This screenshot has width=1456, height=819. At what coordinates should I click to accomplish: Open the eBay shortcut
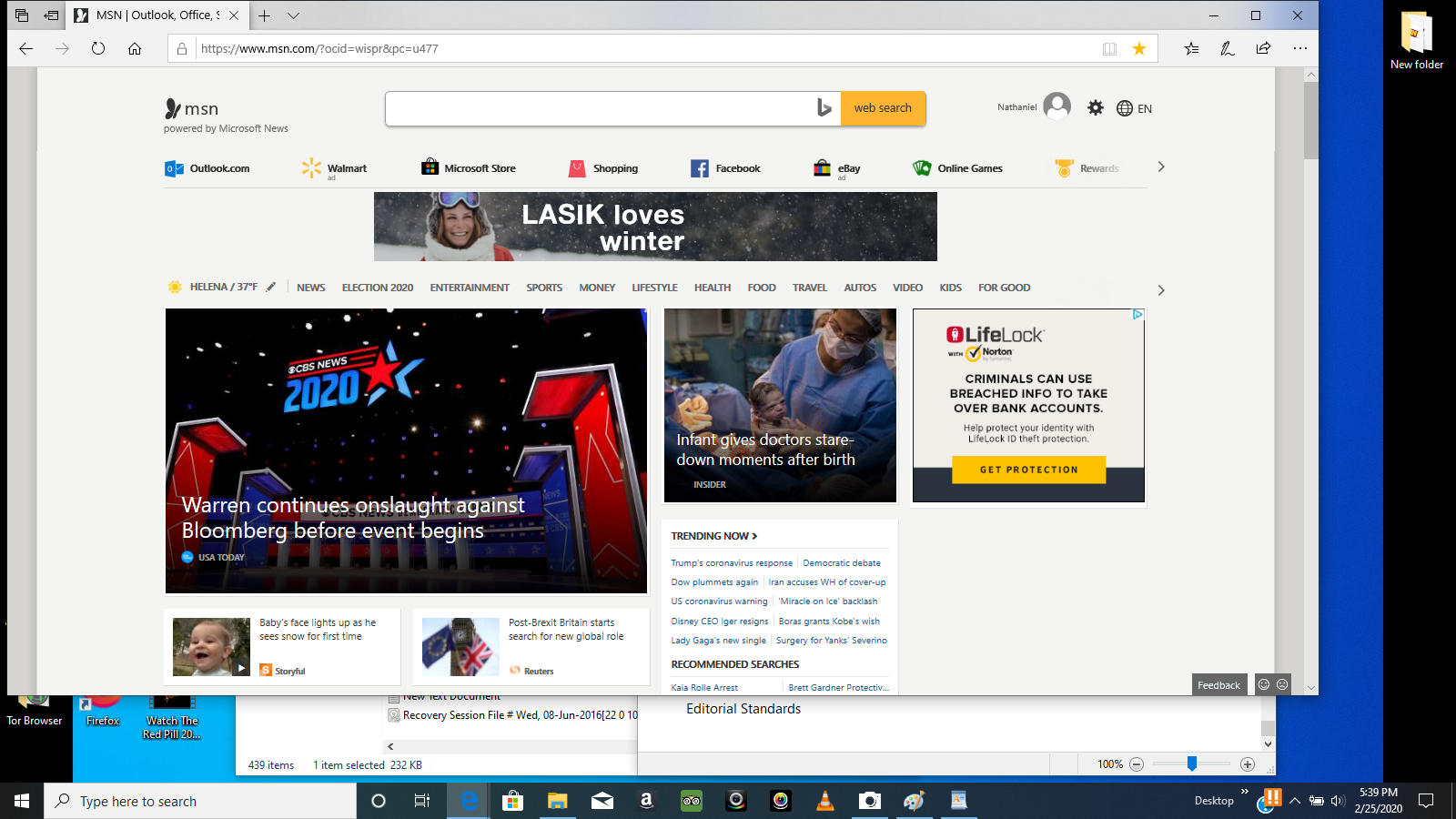pyautogui.click(x=836, y=168)
